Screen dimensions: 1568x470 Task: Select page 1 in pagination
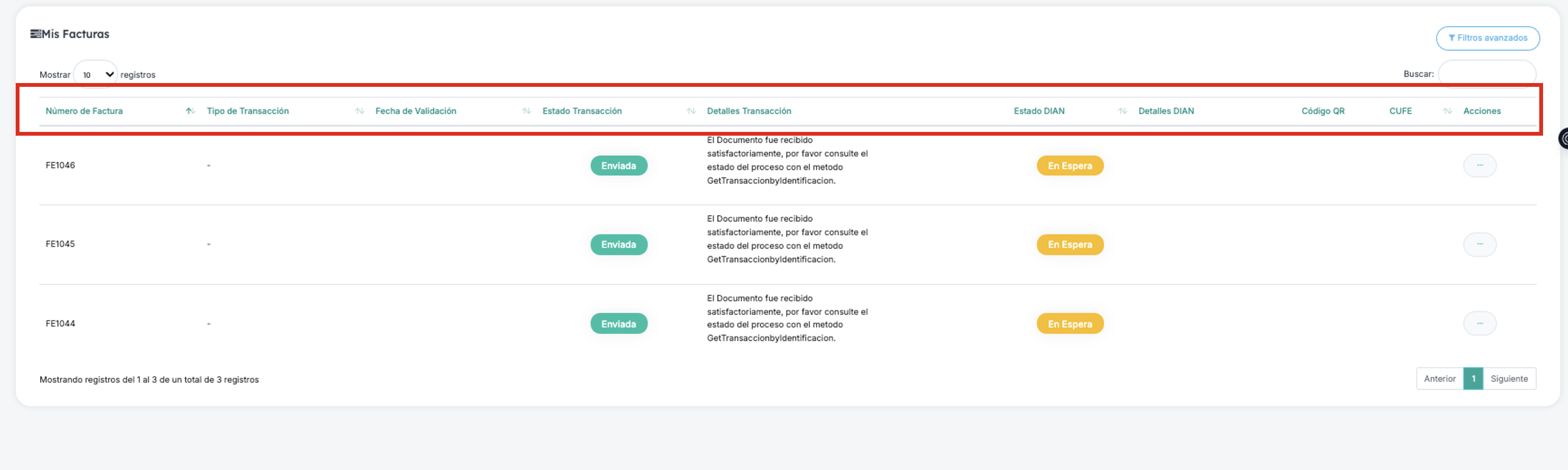(1473, 379)
